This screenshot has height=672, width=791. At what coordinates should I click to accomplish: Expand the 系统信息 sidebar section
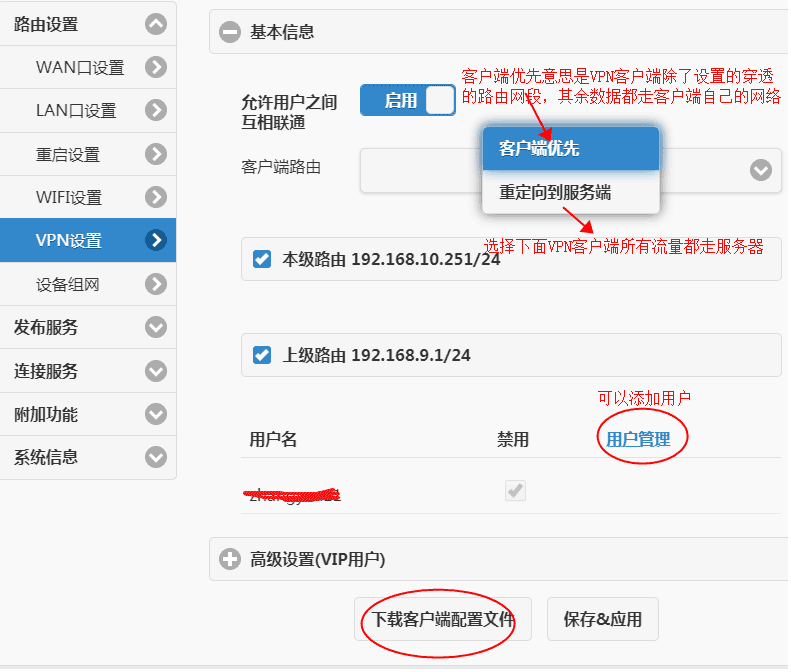click(x=155, y=457)
